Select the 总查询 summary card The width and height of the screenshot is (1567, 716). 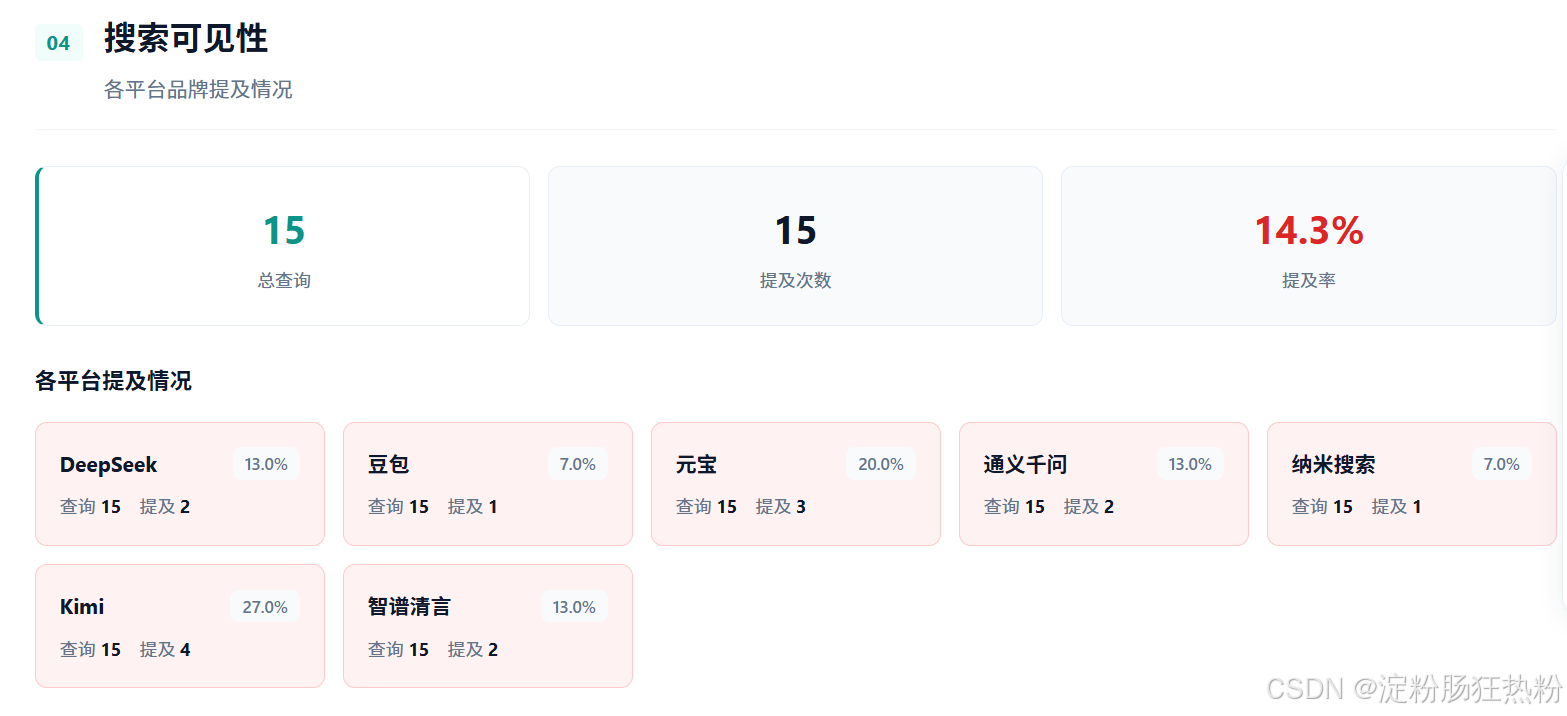(283, 246)
